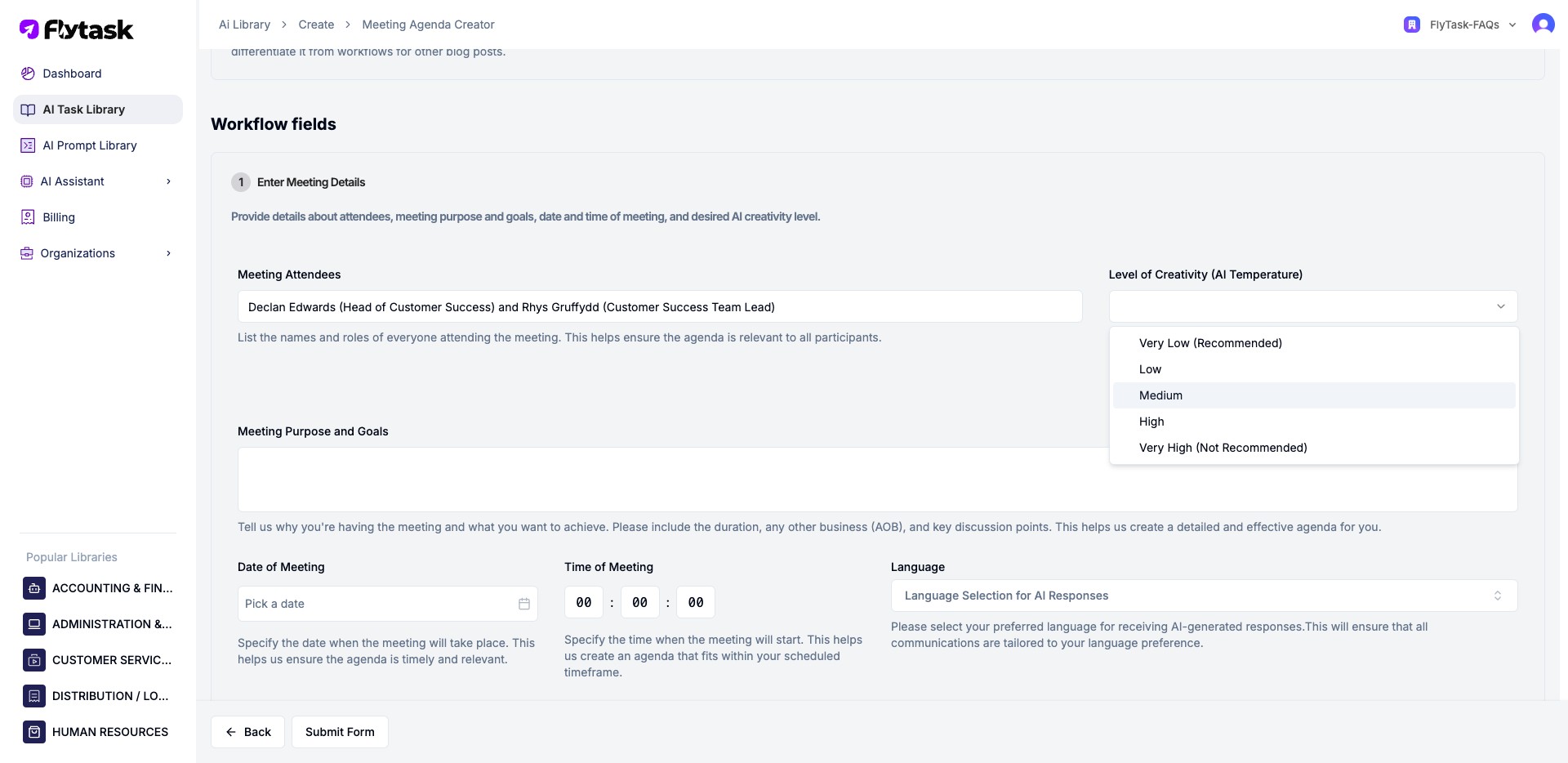Click the AI Assistant chip icon
This screenshot has width=1568, height=763.
(26, 181)
